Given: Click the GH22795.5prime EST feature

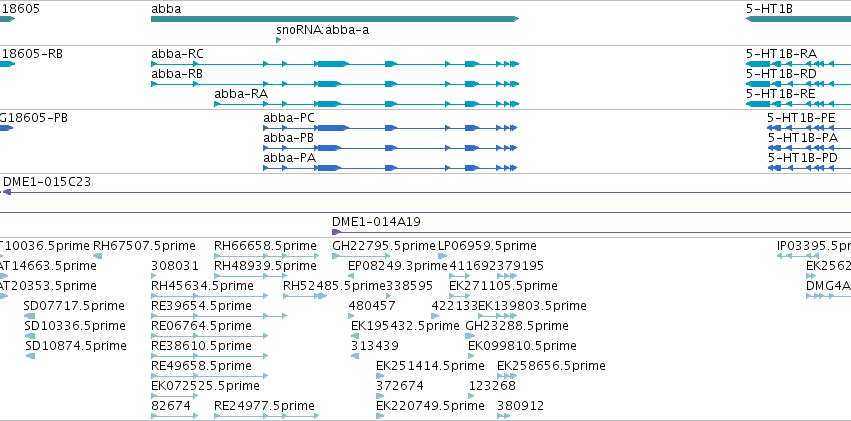Looking at the screenshot, I should click(361, 256).
